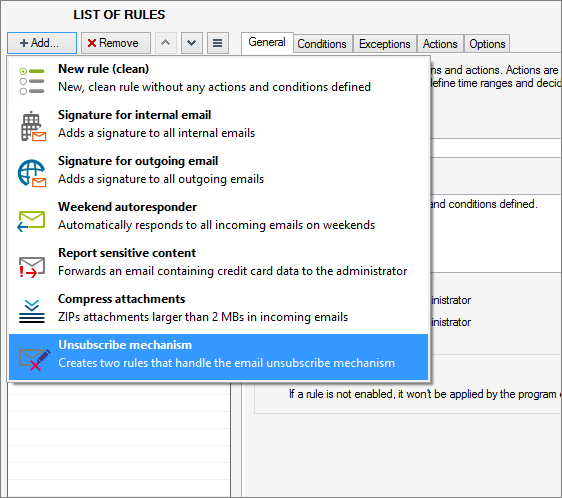Image resolution: width=562 pixels, height=498 pixels.
Task: Click the Signature for internal email building icon
Action: [33, 126]
